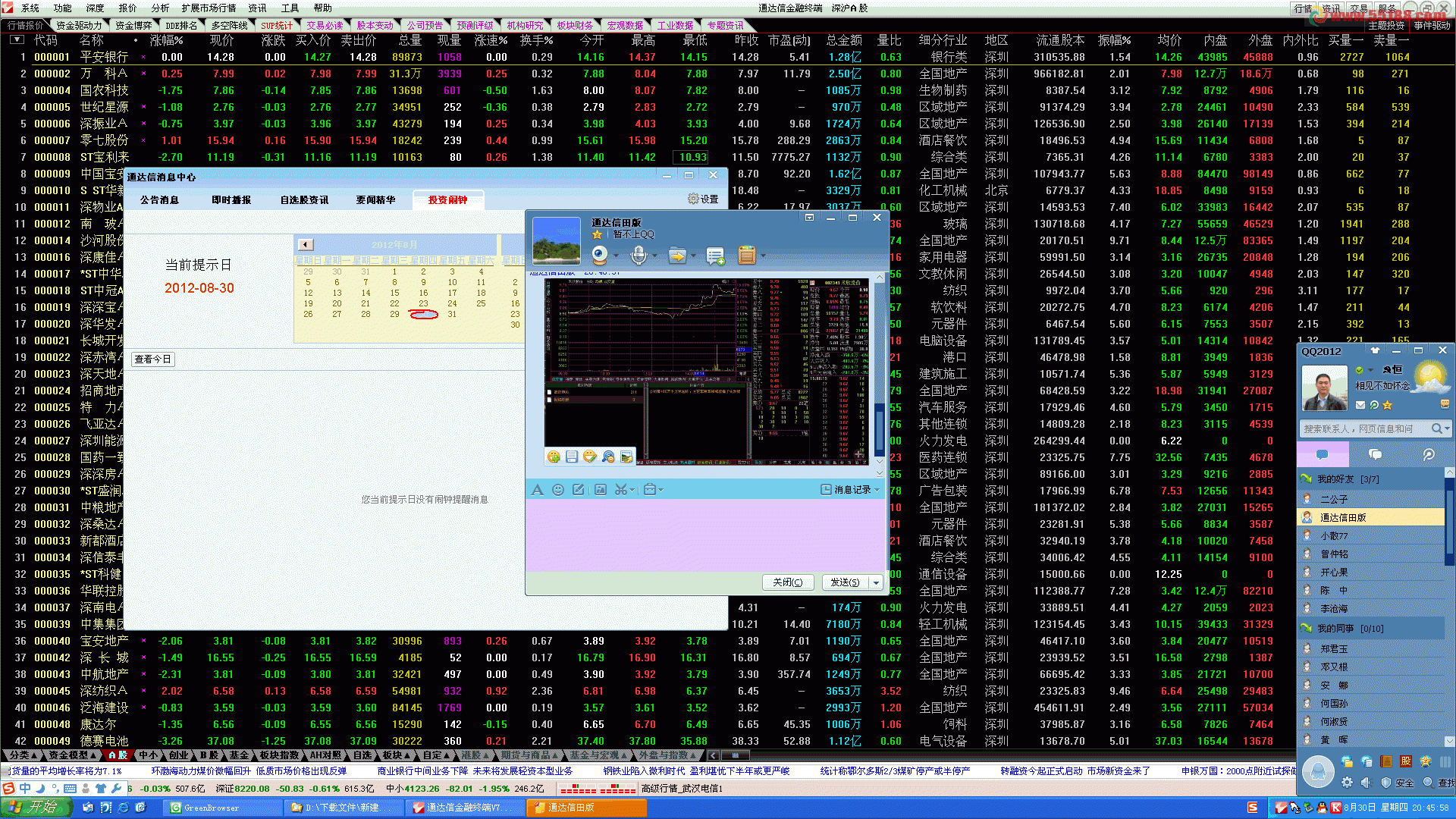
Task: Select day 30 circled in calendar
Action: point(423,314)
